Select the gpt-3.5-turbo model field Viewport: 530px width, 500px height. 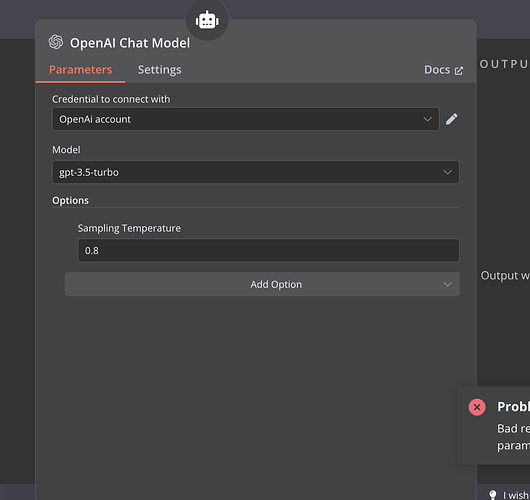256,172
